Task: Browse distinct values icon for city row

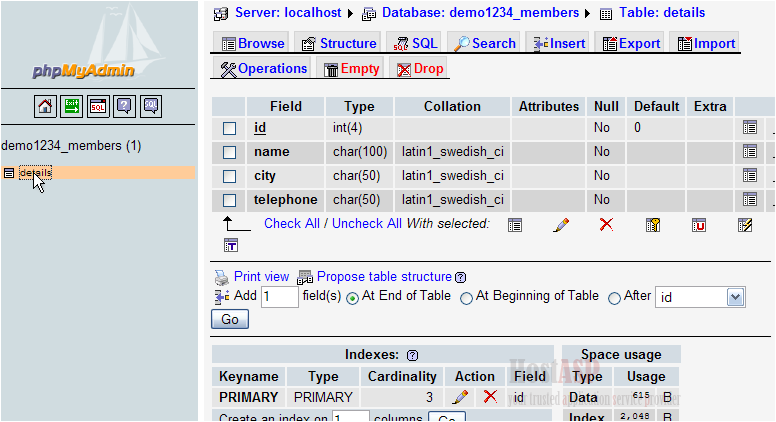Action: [x=750, y=175]
